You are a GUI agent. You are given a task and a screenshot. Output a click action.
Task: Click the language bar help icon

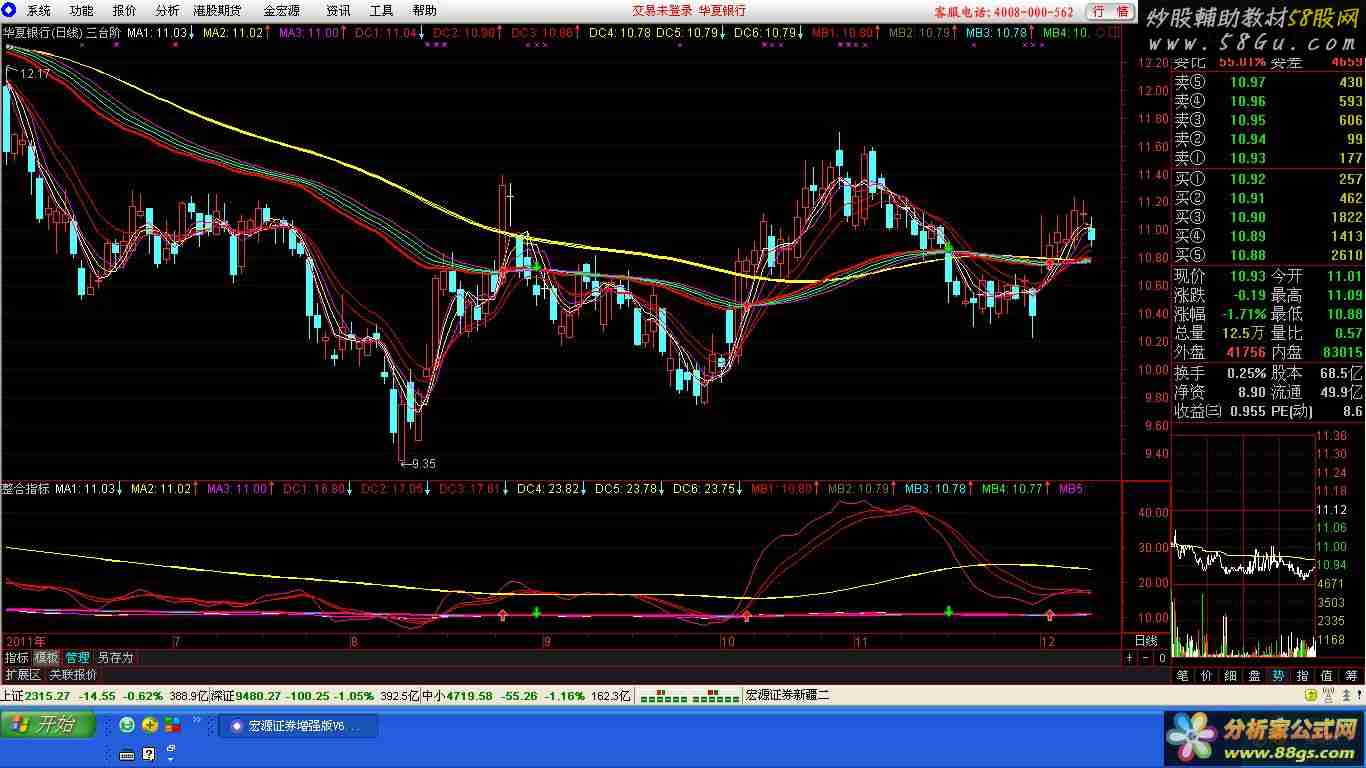point(149,754)
